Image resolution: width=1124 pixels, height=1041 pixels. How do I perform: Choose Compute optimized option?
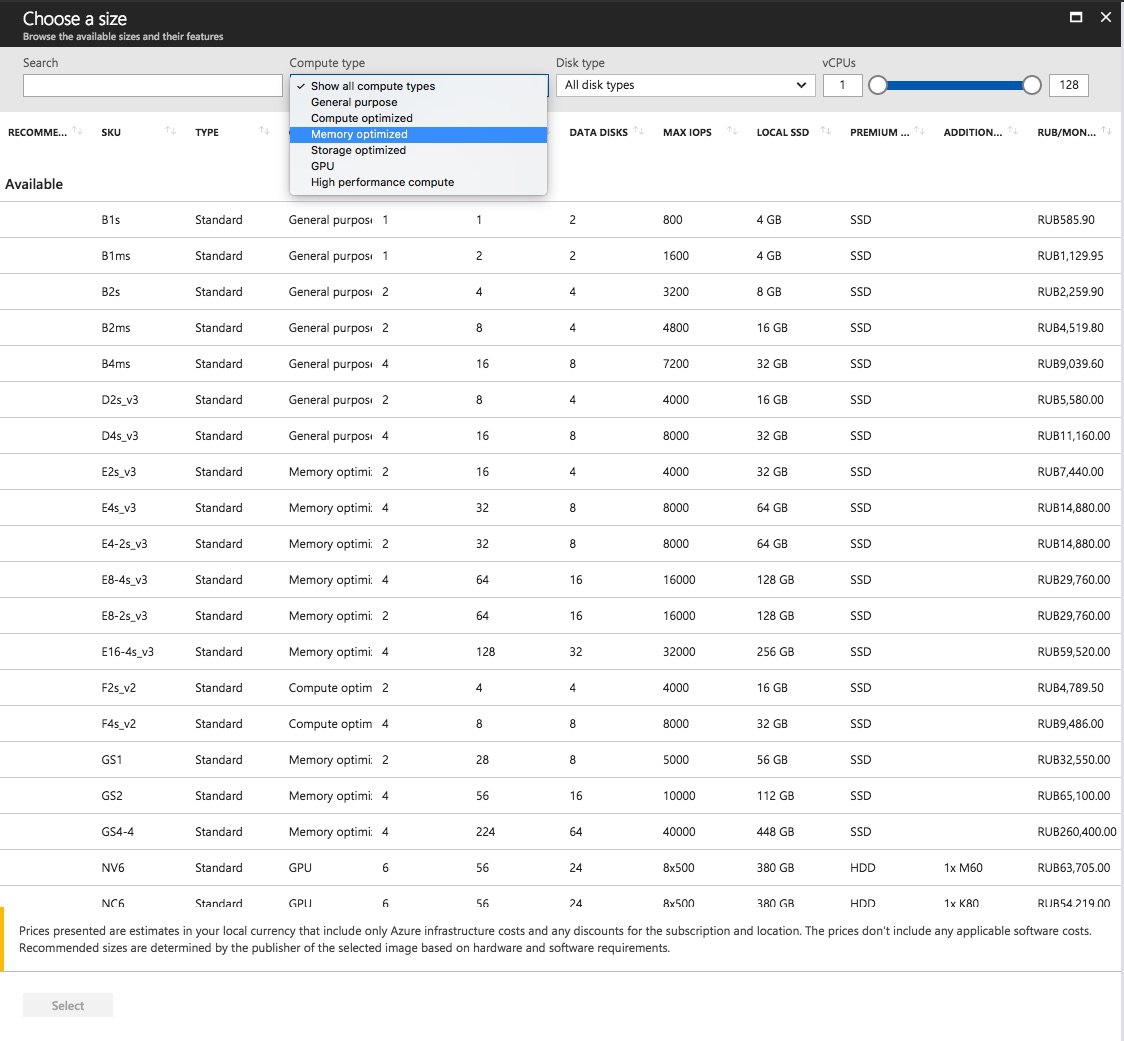coord(418,118)
